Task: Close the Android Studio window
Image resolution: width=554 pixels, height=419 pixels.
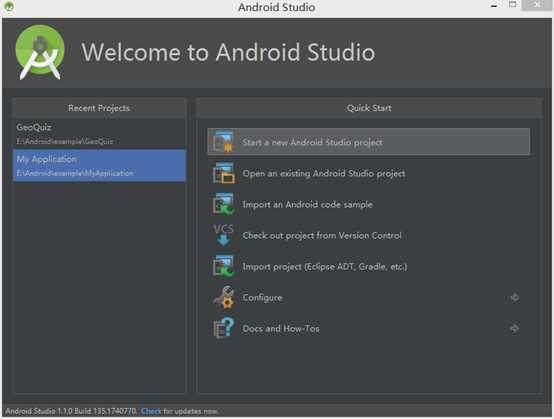Action: coord(537,5)
